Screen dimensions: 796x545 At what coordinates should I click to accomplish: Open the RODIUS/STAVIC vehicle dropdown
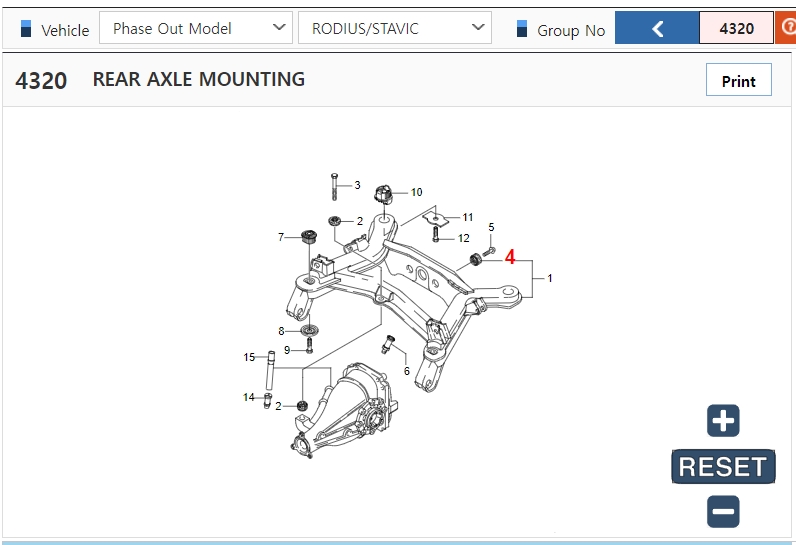(394, 28)
